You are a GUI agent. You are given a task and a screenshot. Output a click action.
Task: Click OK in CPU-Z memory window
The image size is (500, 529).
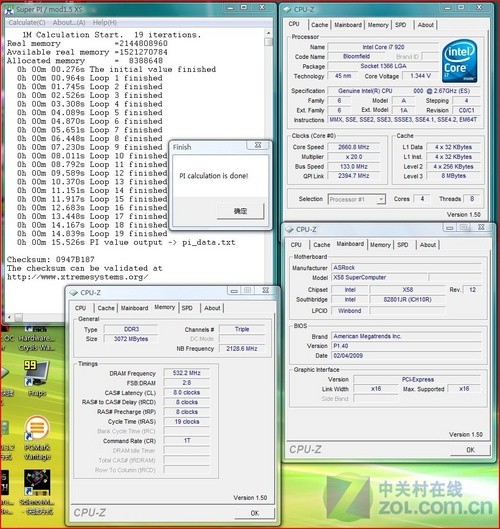pyautogui.click(x=255, y=513)
